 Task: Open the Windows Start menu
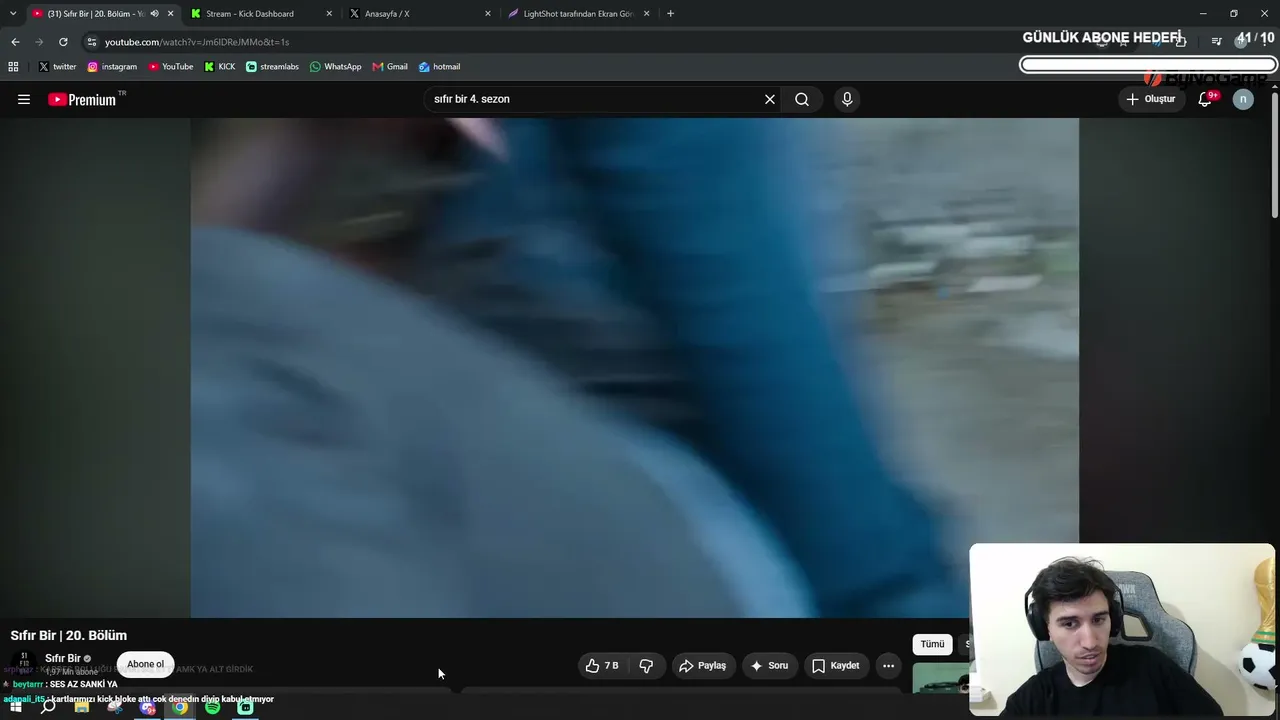click(x=15, y=707)
